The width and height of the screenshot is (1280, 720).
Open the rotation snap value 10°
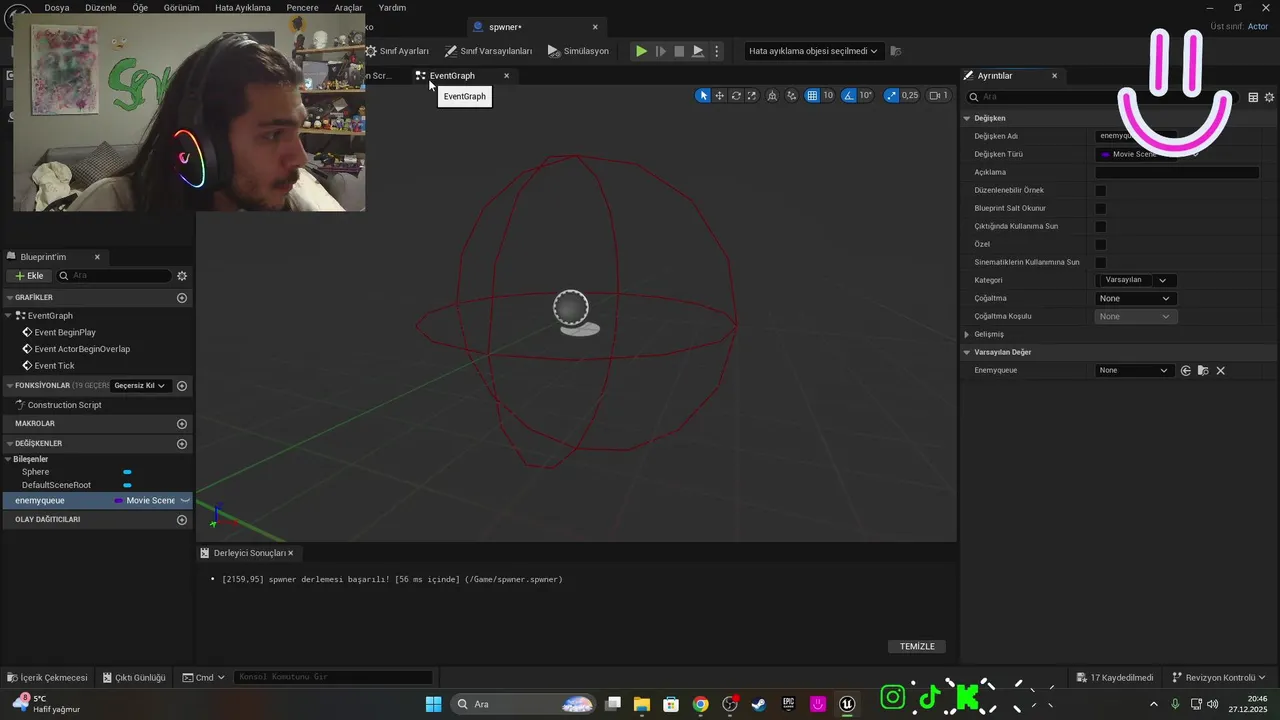coord(866,96)
